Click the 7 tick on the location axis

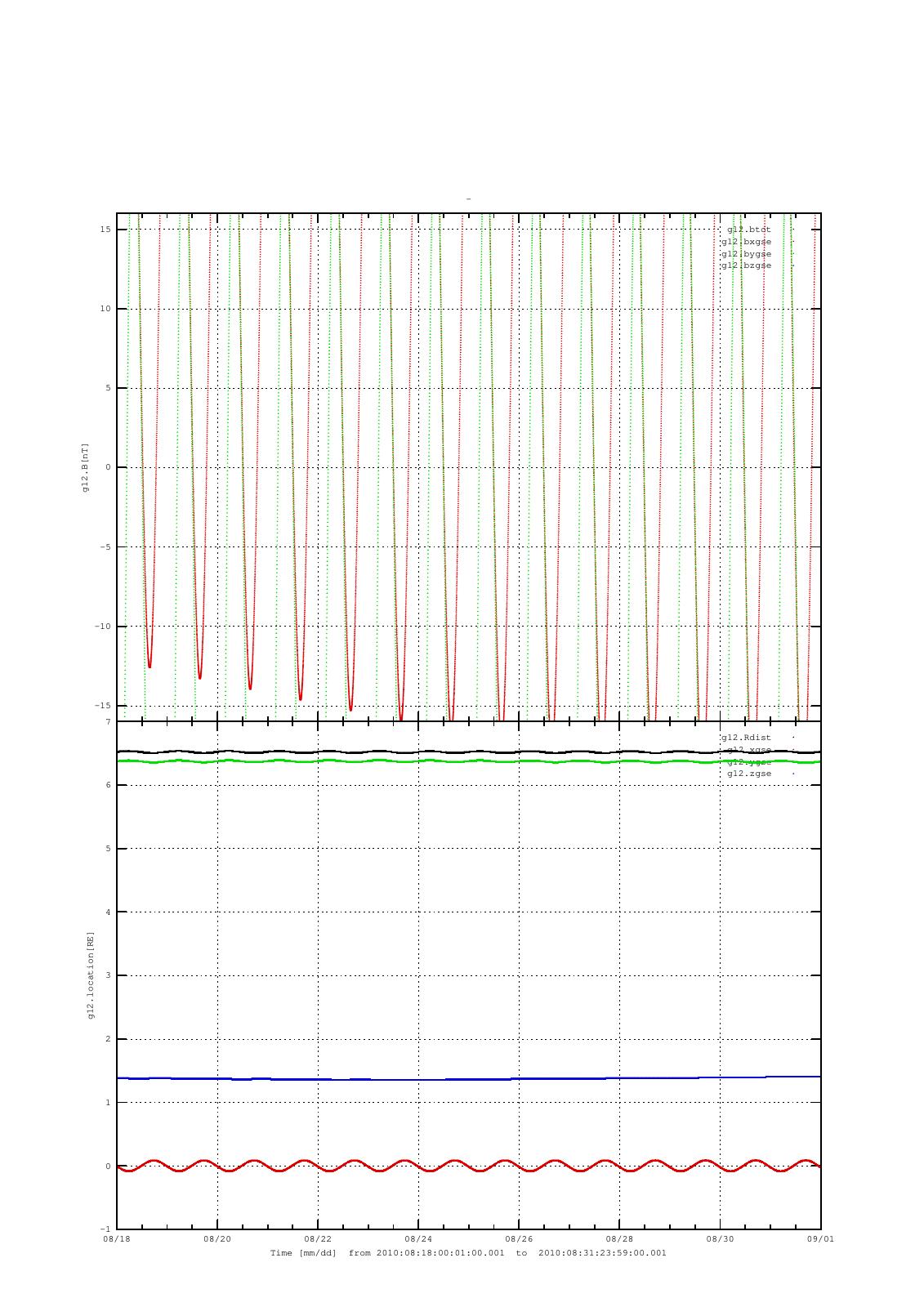point(108,722)
